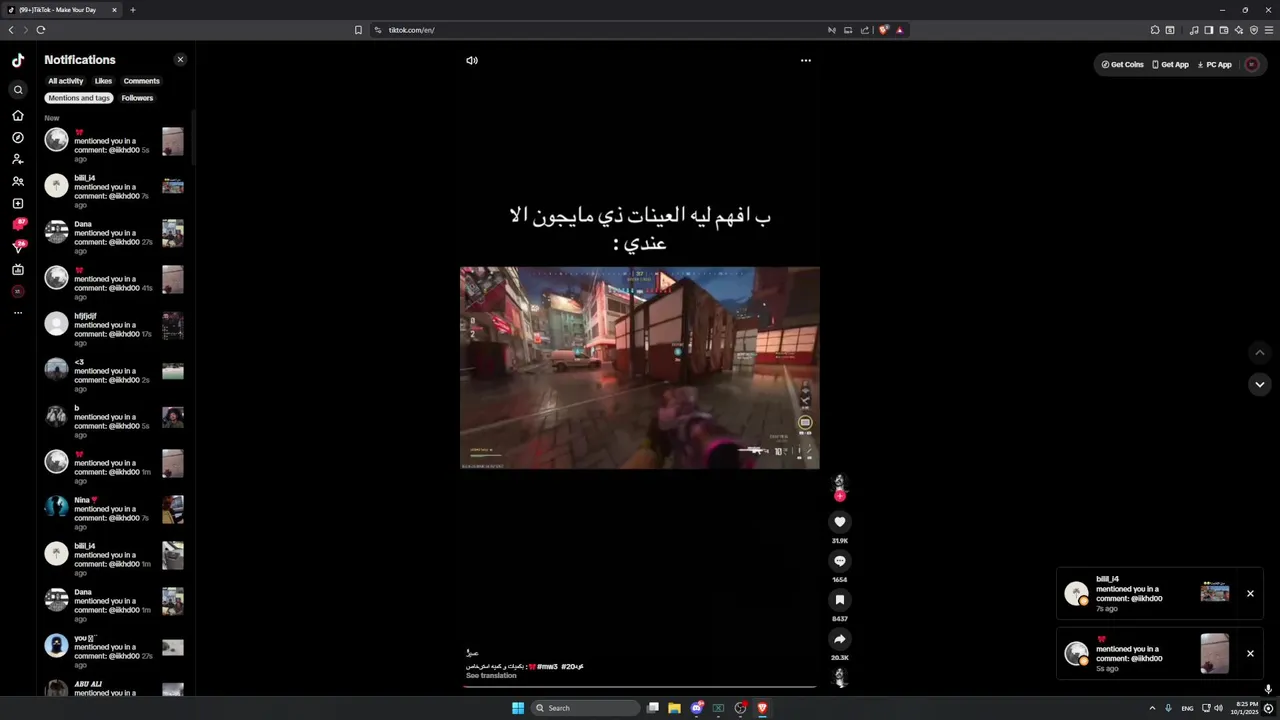Open the search icon in TikTok sidebar
Screen dimensions: 1280x720
pos(18,90)
